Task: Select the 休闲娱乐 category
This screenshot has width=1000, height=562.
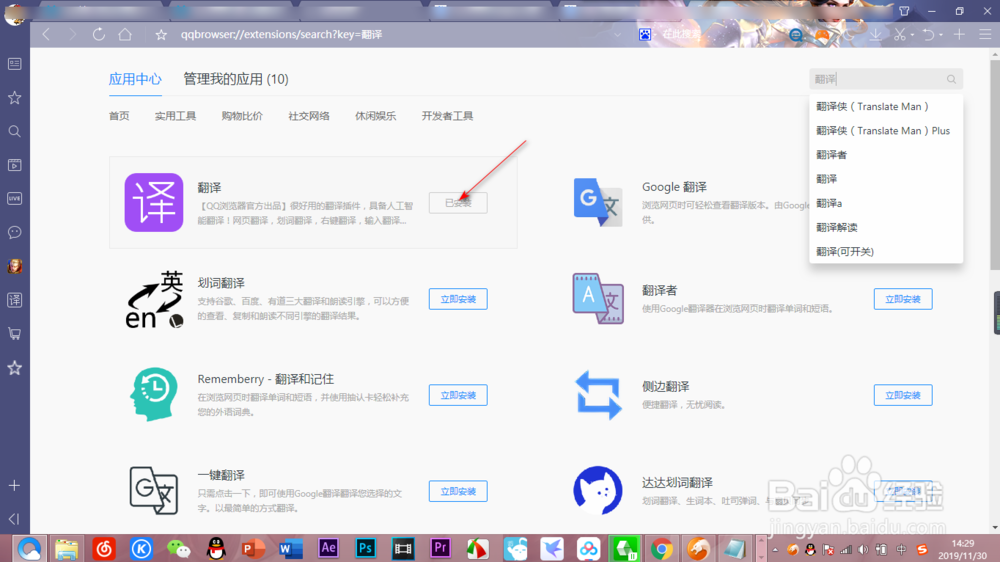Action: [x=376, y=116]
